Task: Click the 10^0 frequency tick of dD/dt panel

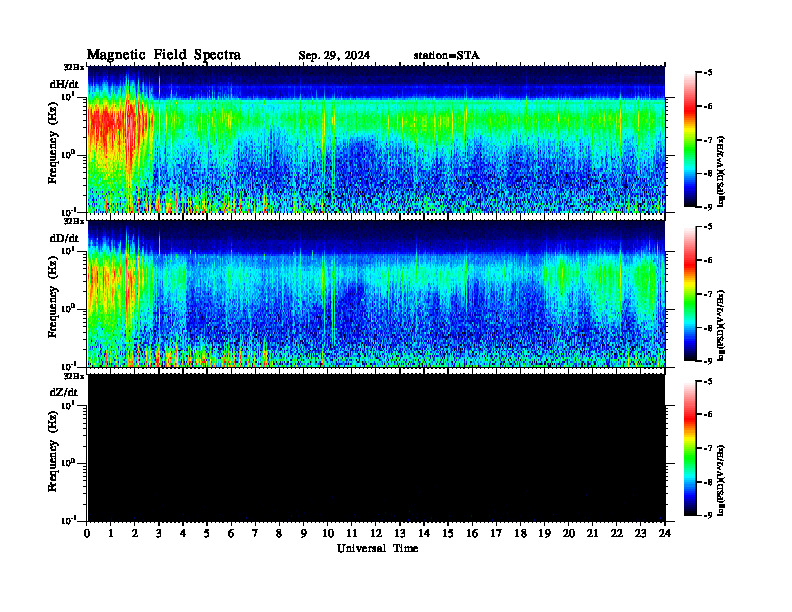Action: click(x=68, y=308)
